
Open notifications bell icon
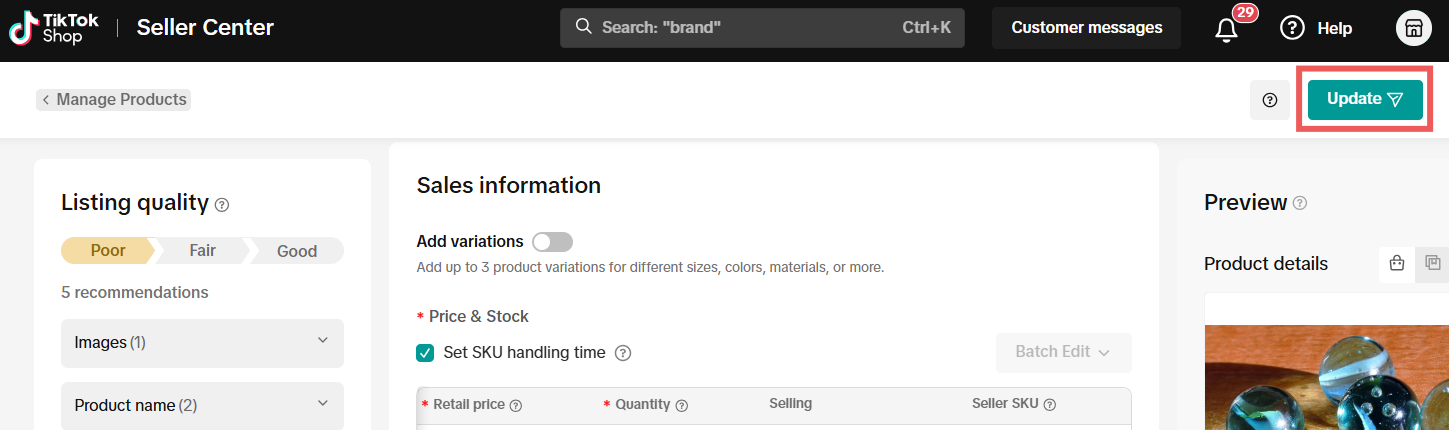click(x=1227, y=29)
